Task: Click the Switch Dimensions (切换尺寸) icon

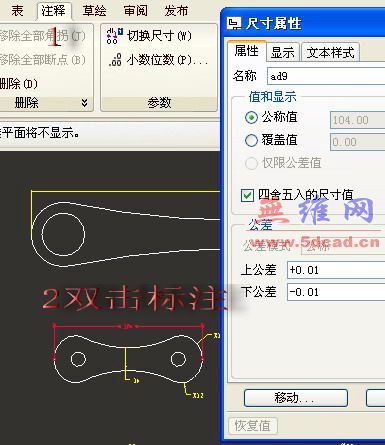Action: 114,36
